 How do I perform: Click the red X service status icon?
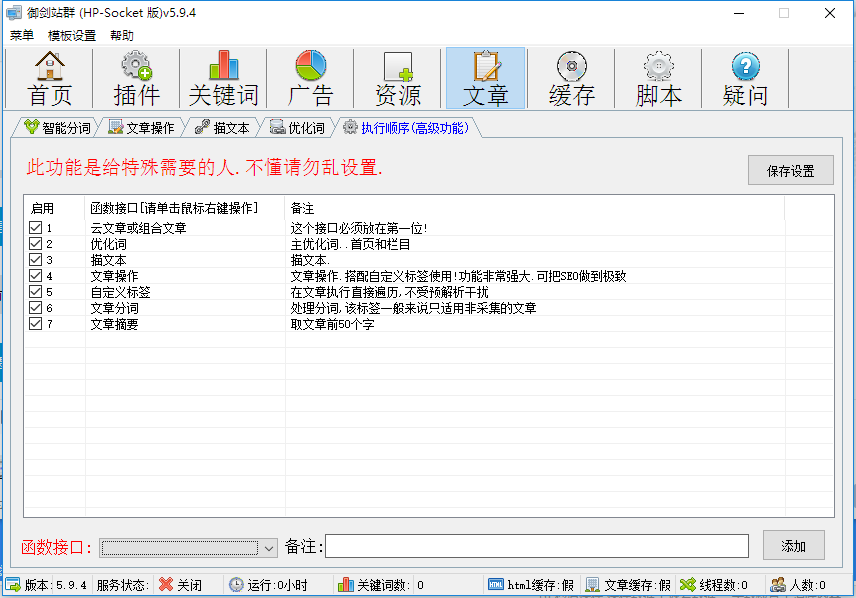165,584
